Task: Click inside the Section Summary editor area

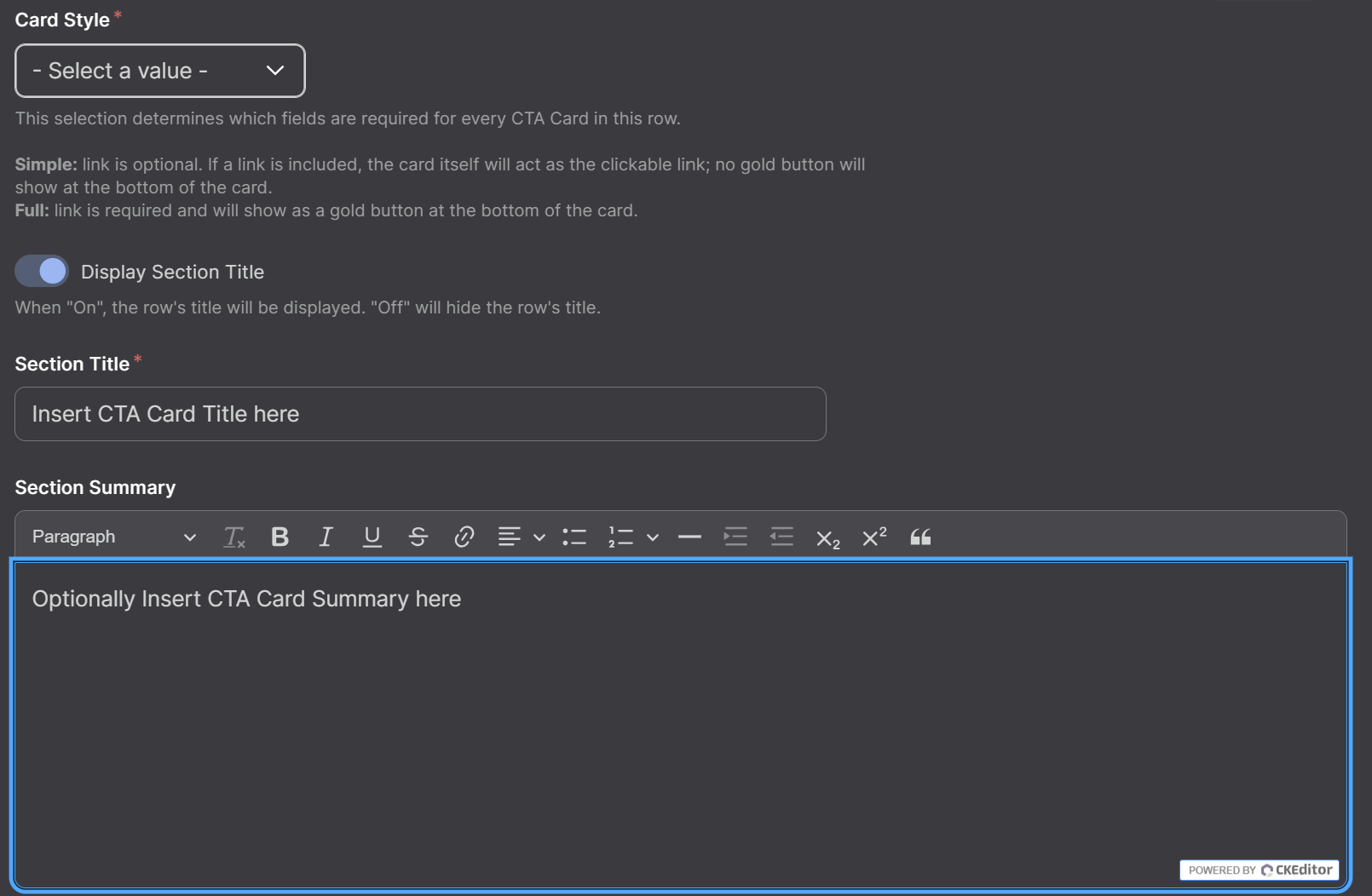Action: tap(680, 725)
